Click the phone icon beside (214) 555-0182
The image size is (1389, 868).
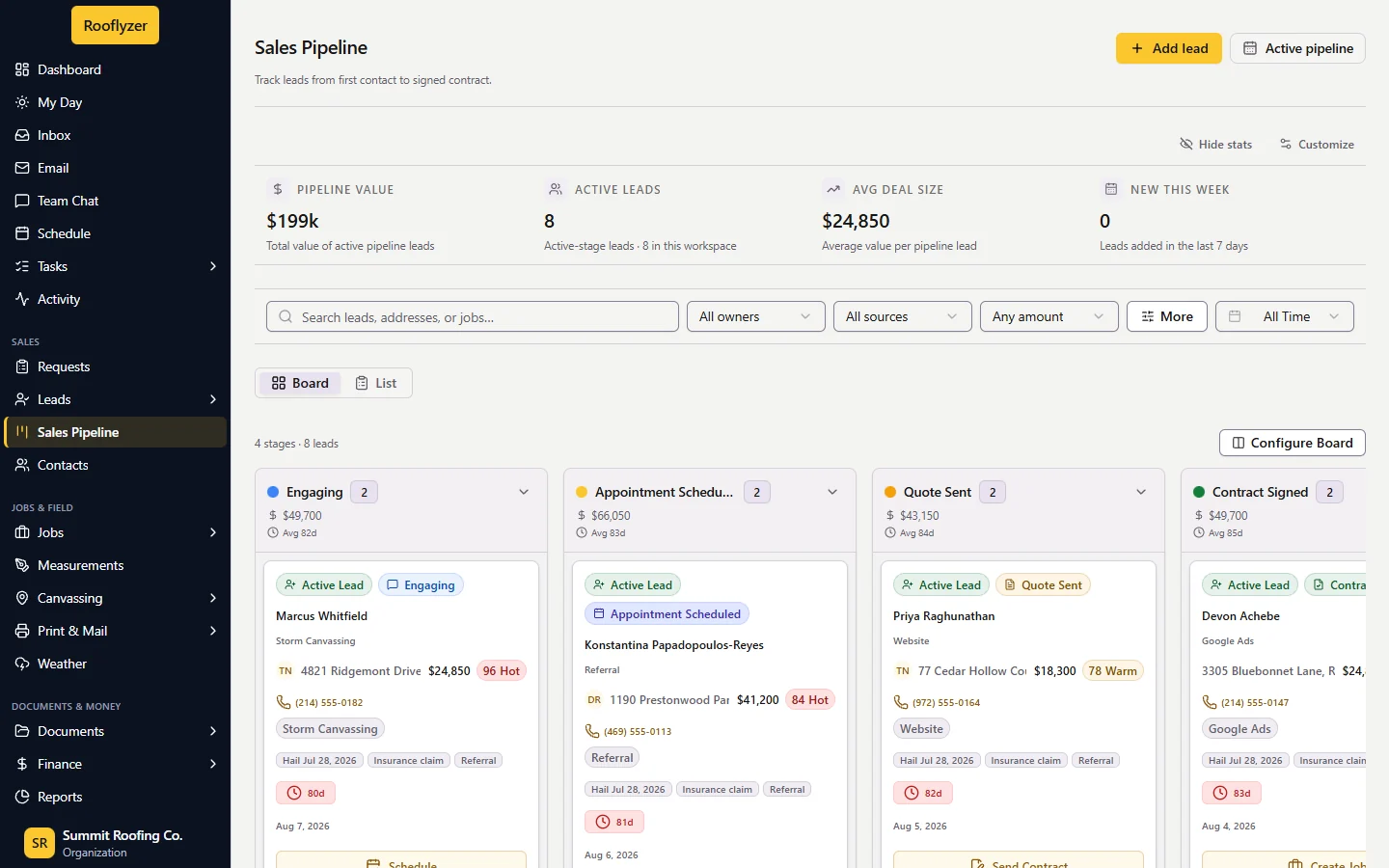coord(284,702)
